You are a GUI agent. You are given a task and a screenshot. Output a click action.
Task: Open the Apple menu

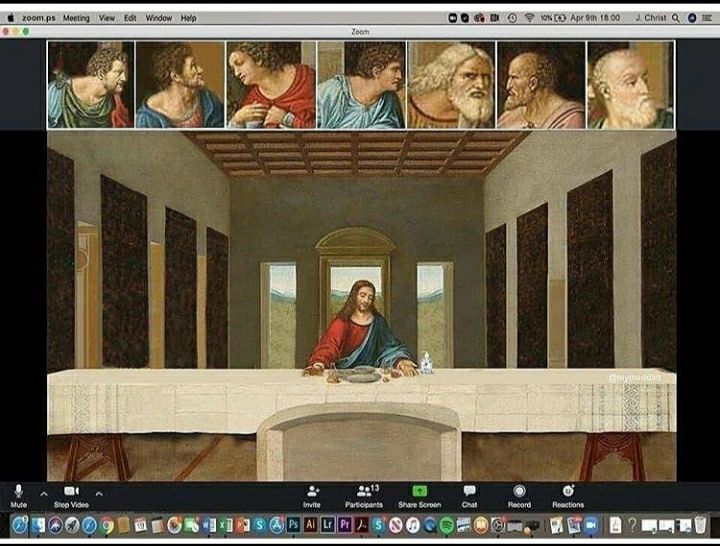11,18
